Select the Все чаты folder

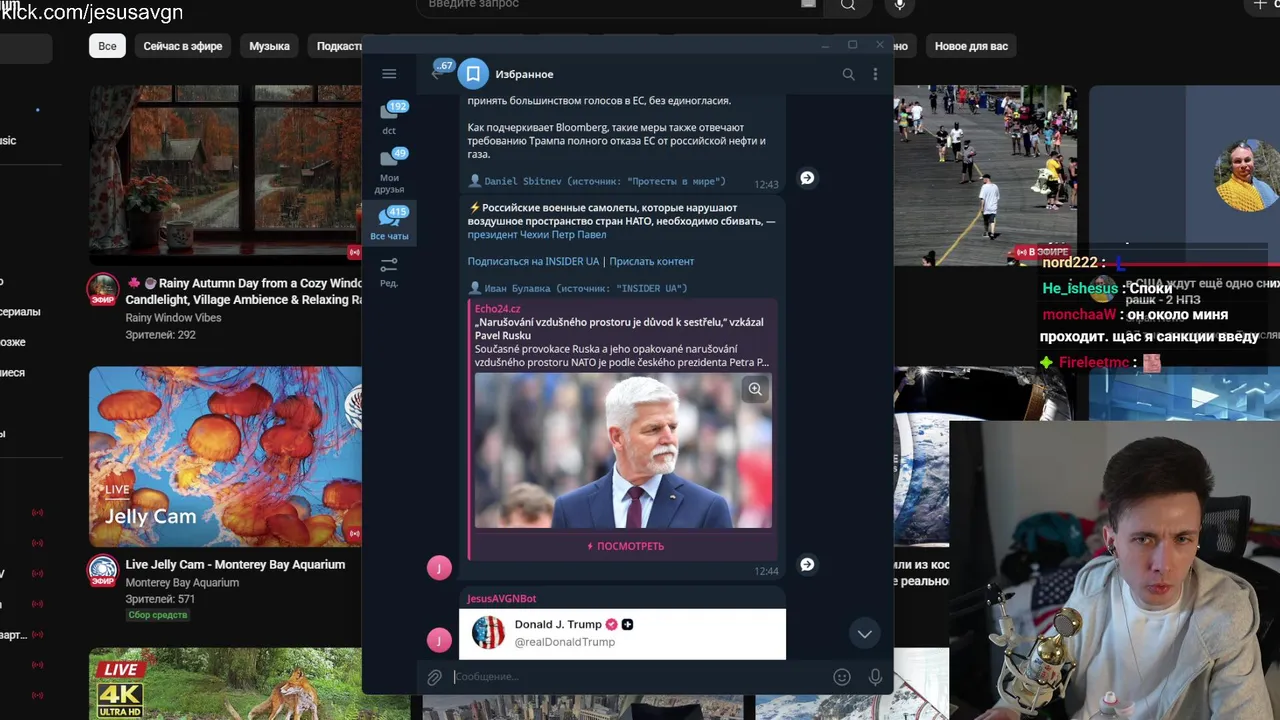(389, 223)
